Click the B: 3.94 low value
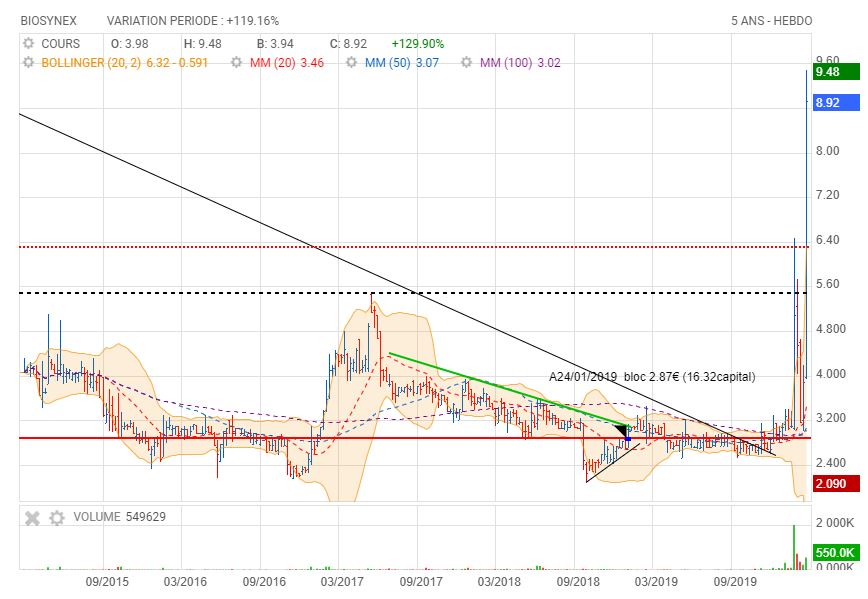The height and width of the screenshot is (599, 868). tap(275, 44)
